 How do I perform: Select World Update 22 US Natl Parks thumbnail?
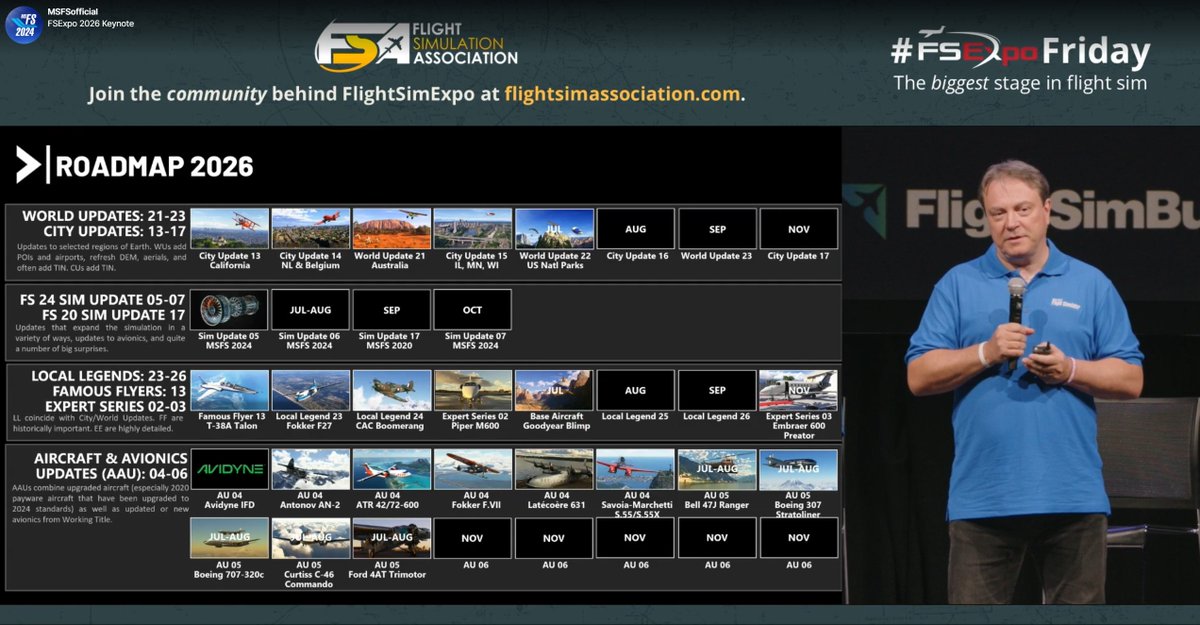(x=555, y=228)
